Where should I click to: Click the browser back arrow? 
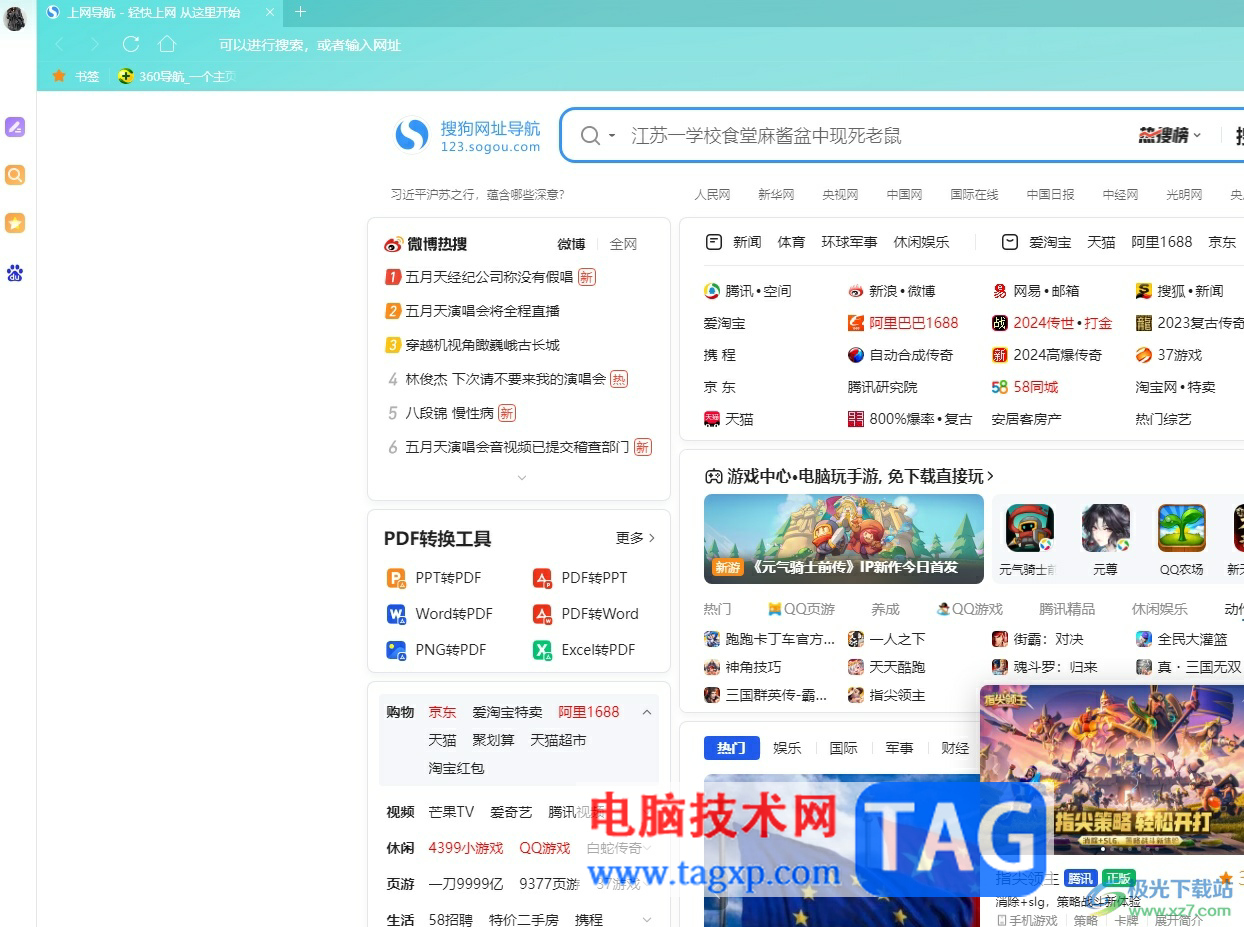point(59,44)
